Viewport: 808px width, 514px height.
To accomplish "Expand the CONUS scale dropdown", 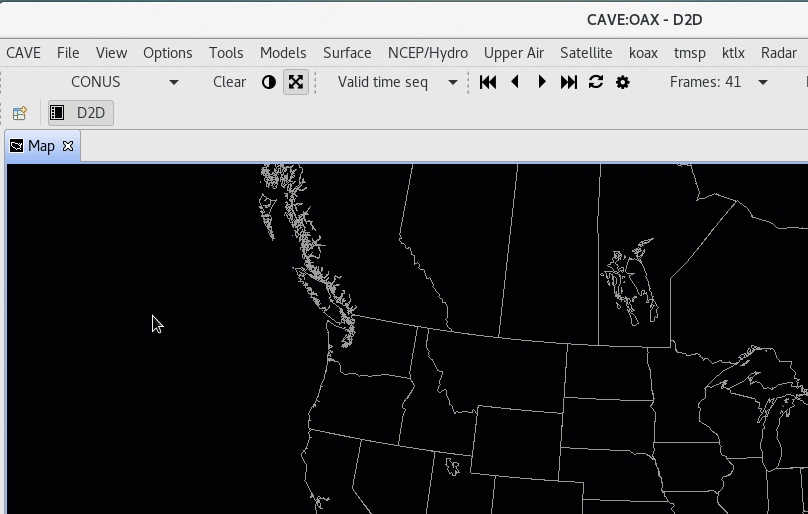I will [x=174, y=82].
